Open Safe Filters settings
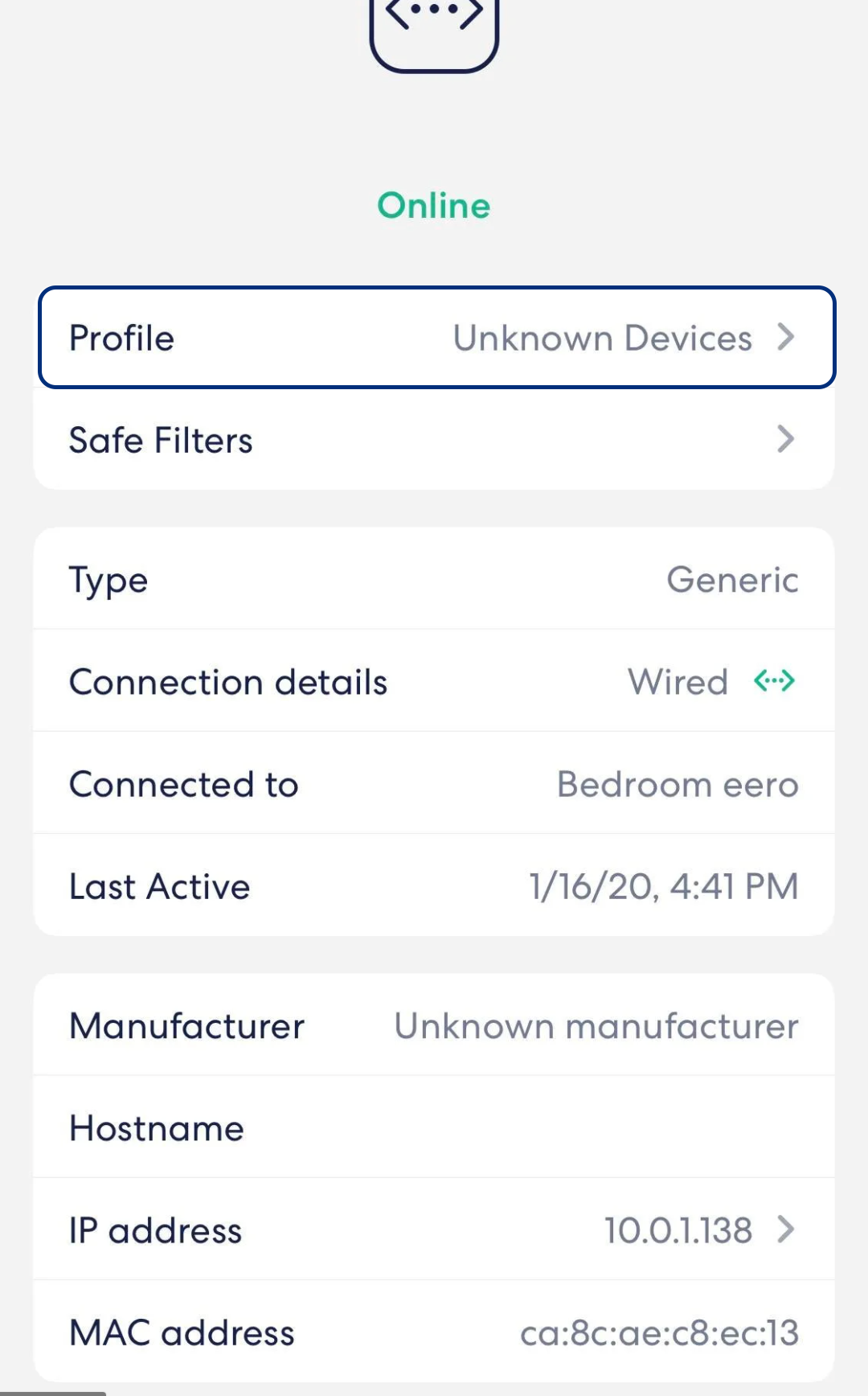 (434, 440)
